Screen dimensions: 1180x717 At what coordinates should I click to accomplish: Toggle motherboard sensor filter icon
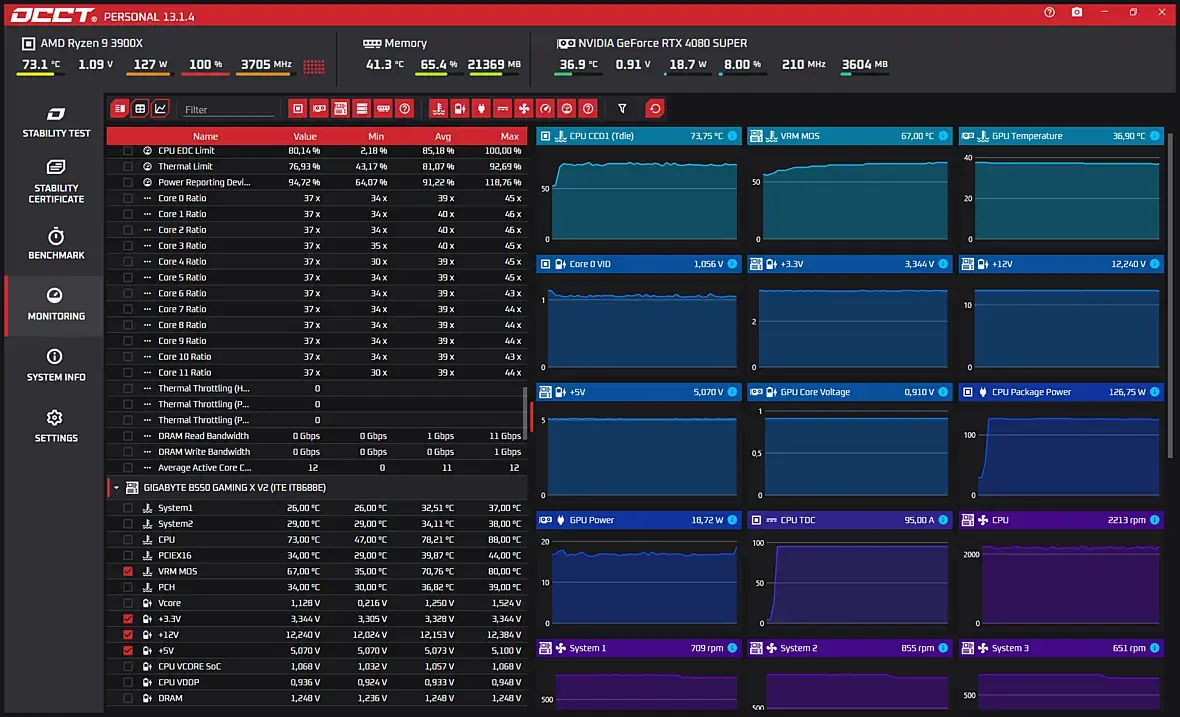coord(340,108)
